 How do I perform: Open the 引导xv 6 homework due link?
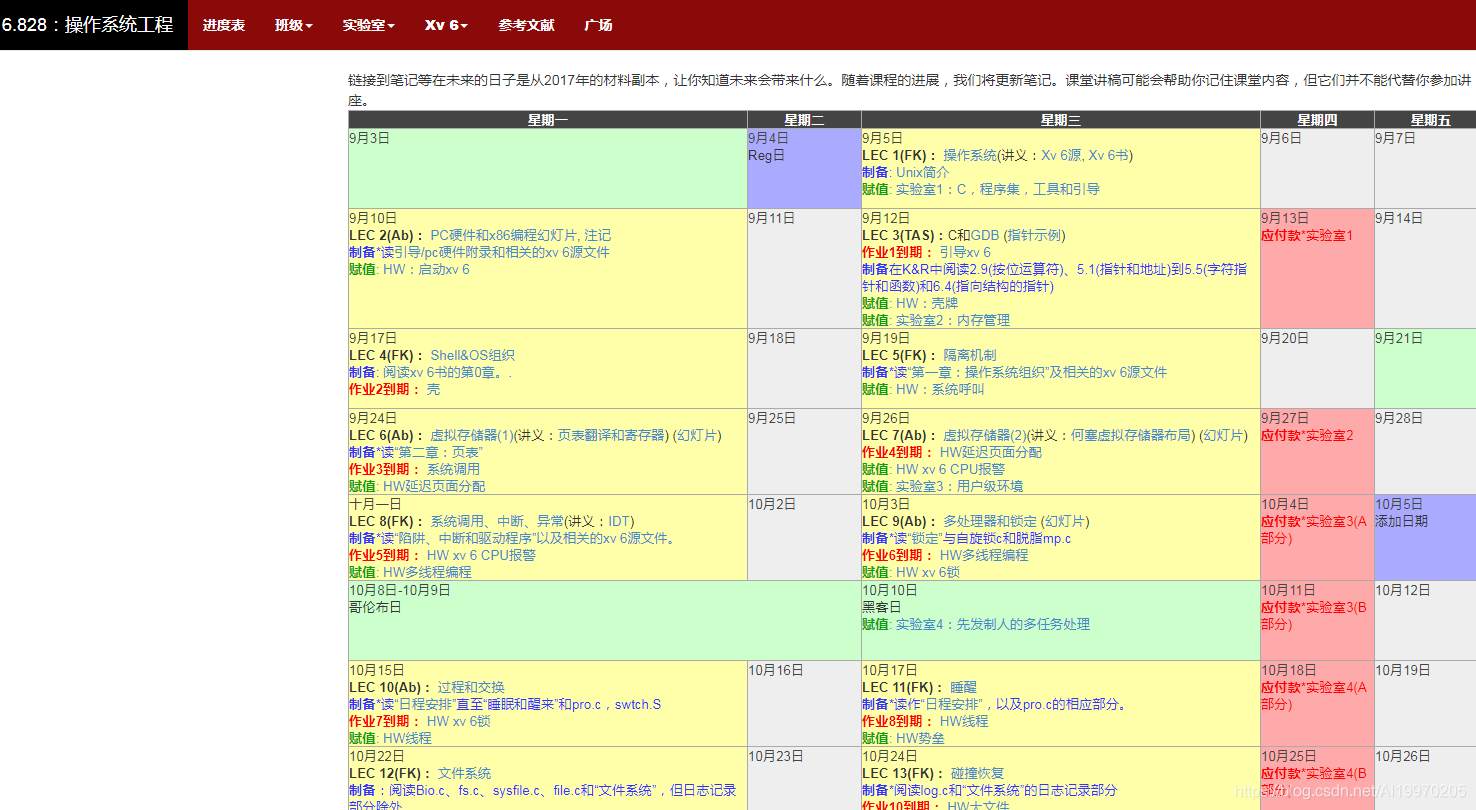coord(965,252)
